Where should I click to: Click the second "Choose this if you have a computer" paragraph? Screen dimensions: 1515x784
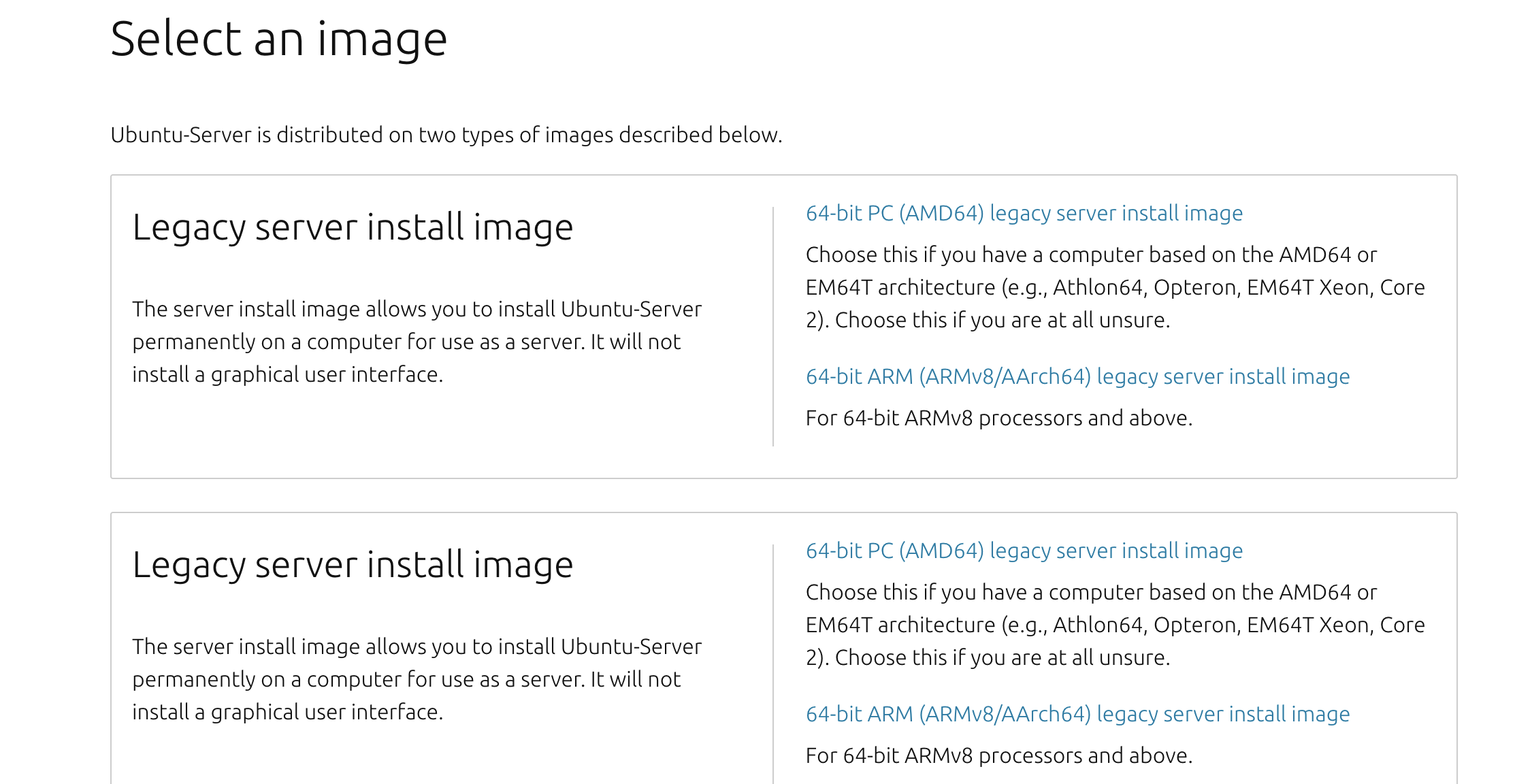[x=1115, y=625]
